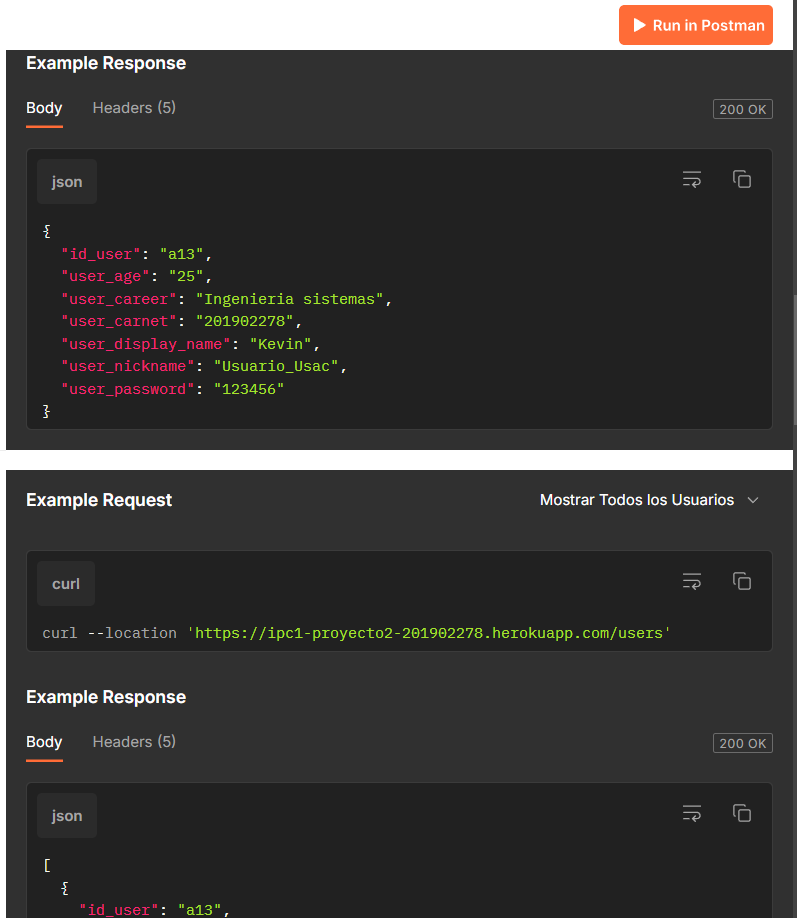Select Body tab below the curl request

pos(44,742)
